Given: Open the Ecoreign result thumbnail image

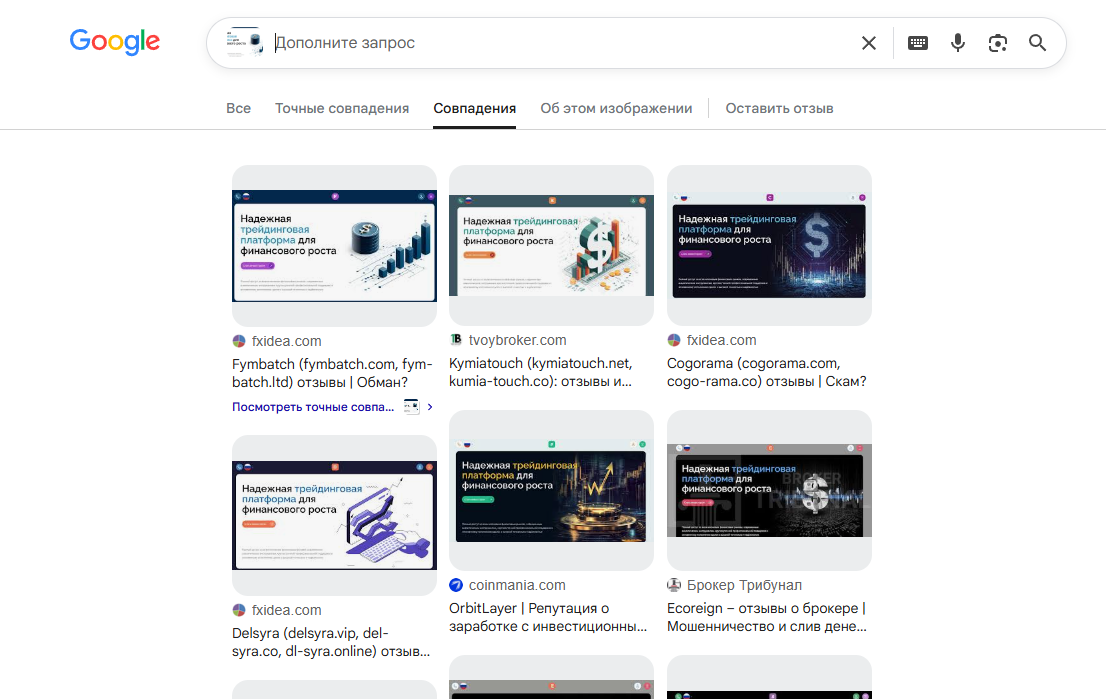Looking at the screenshot, I should point(770,490).
